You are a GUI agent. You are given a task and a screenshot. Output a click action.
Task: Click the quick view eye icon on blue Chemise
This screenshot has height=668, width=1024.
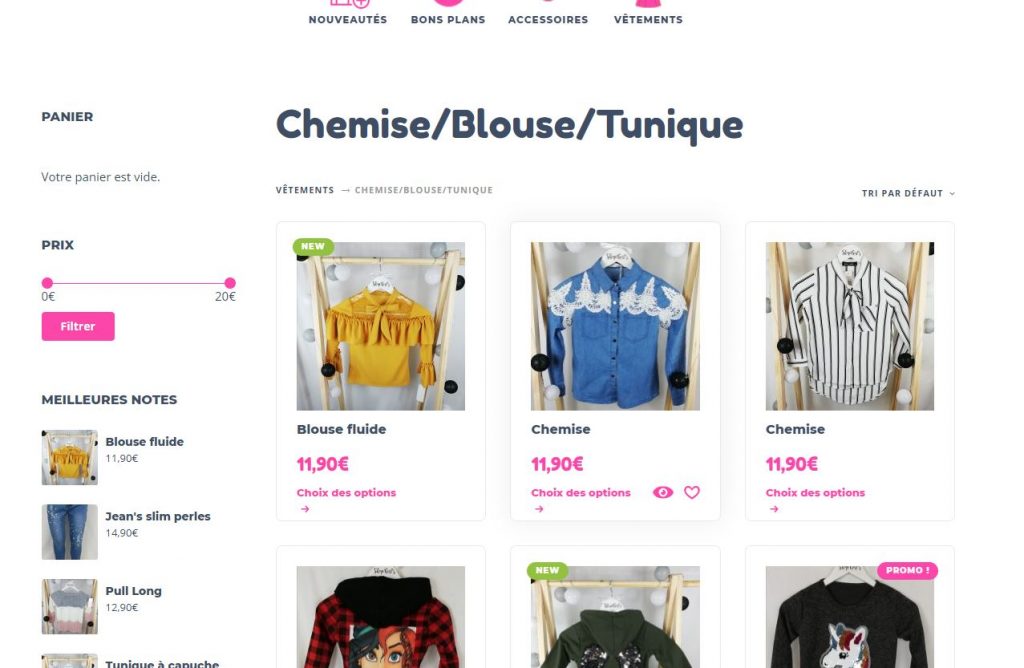click(x=662, y=492)
